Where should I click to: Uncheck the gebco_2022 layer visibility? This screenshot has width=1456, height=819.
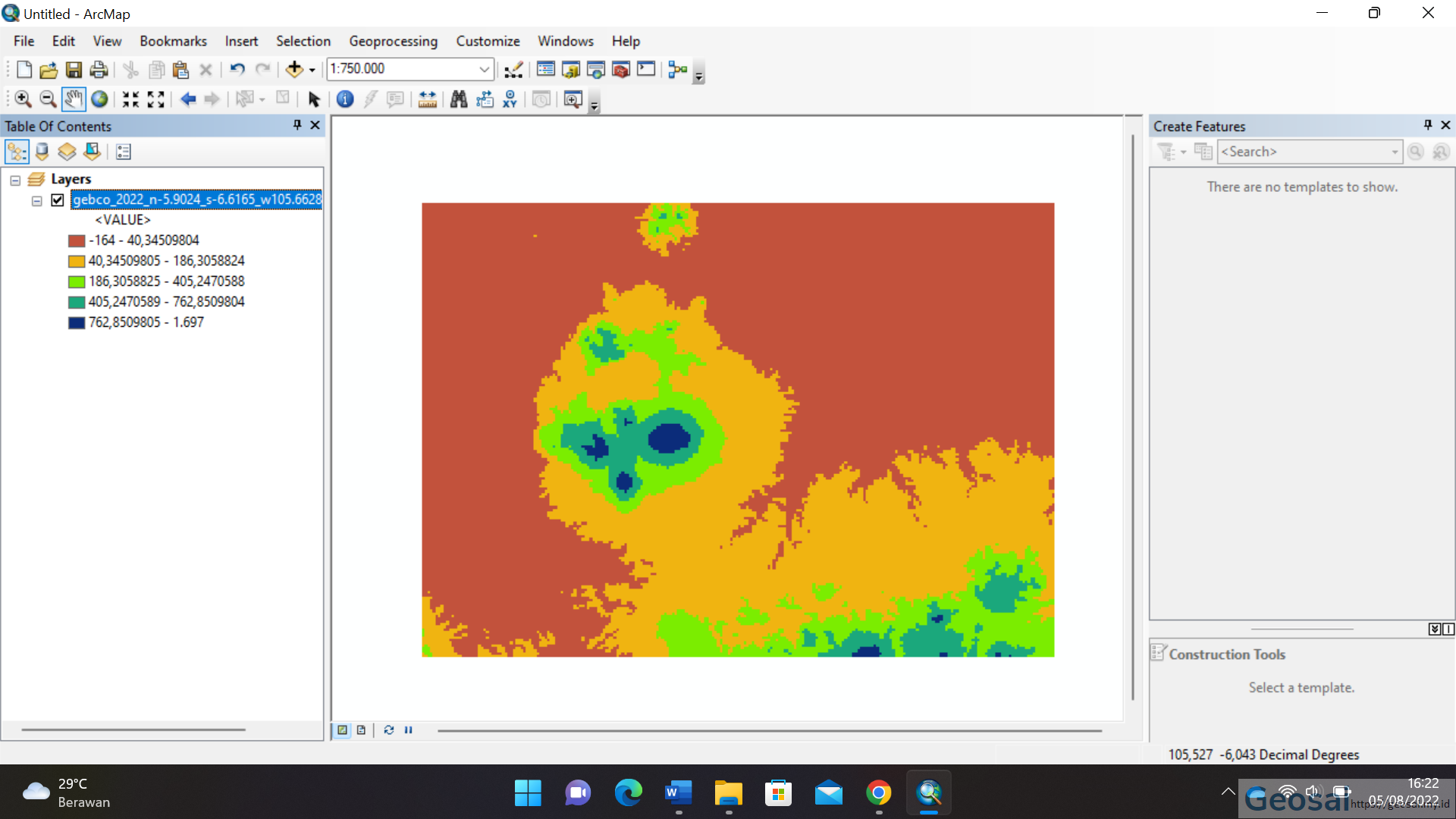tap(58, 200)
